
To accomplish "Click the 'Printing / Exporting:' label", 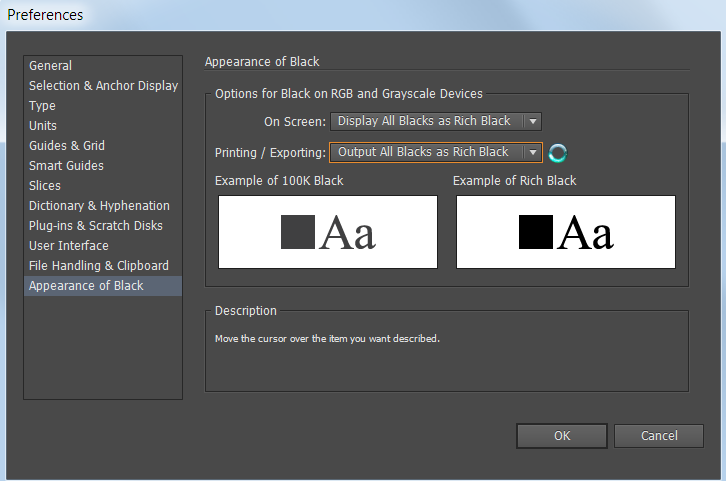I will (x=270, y=153).
